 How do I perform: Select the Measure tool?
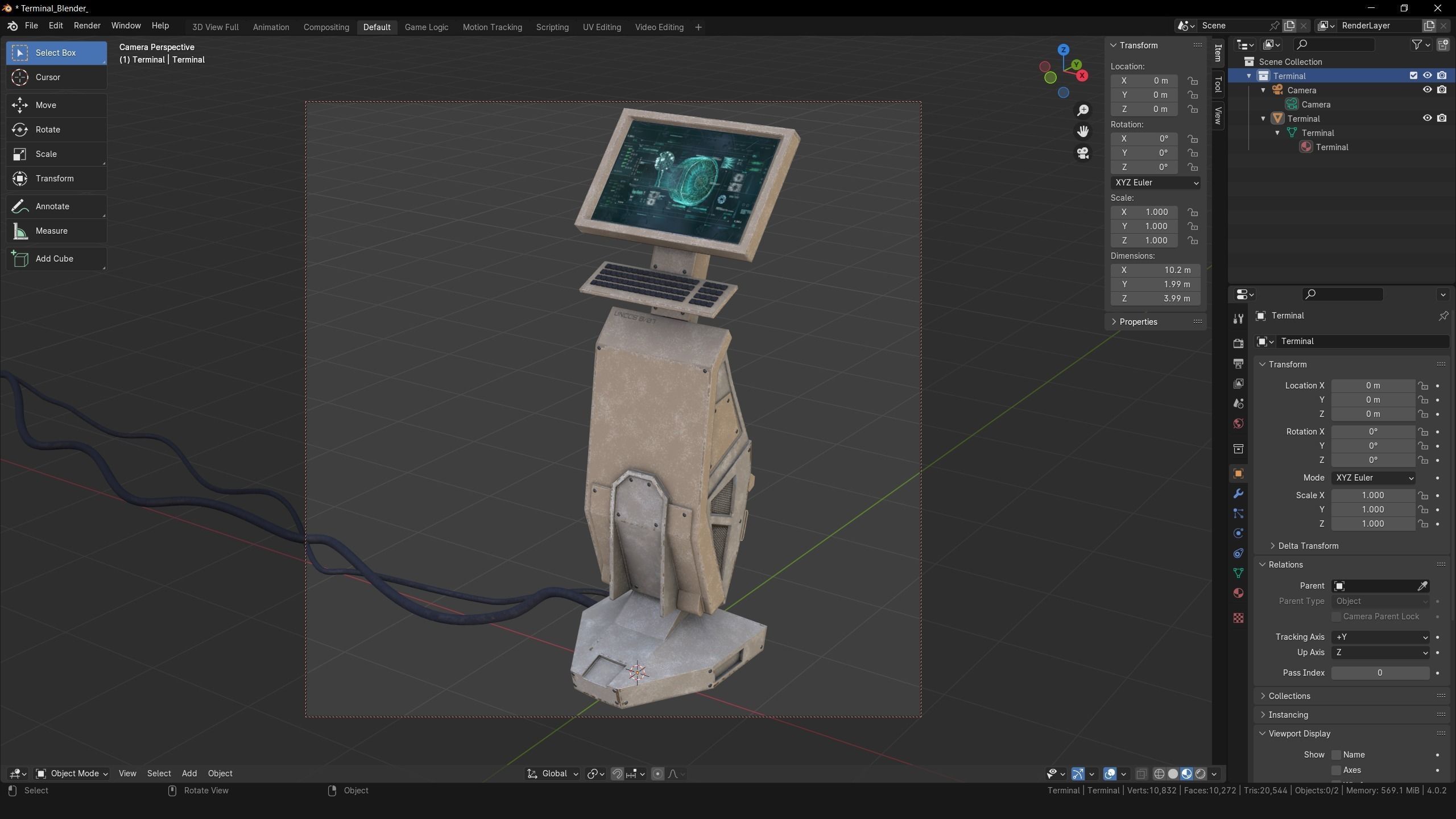click(56, 231)
